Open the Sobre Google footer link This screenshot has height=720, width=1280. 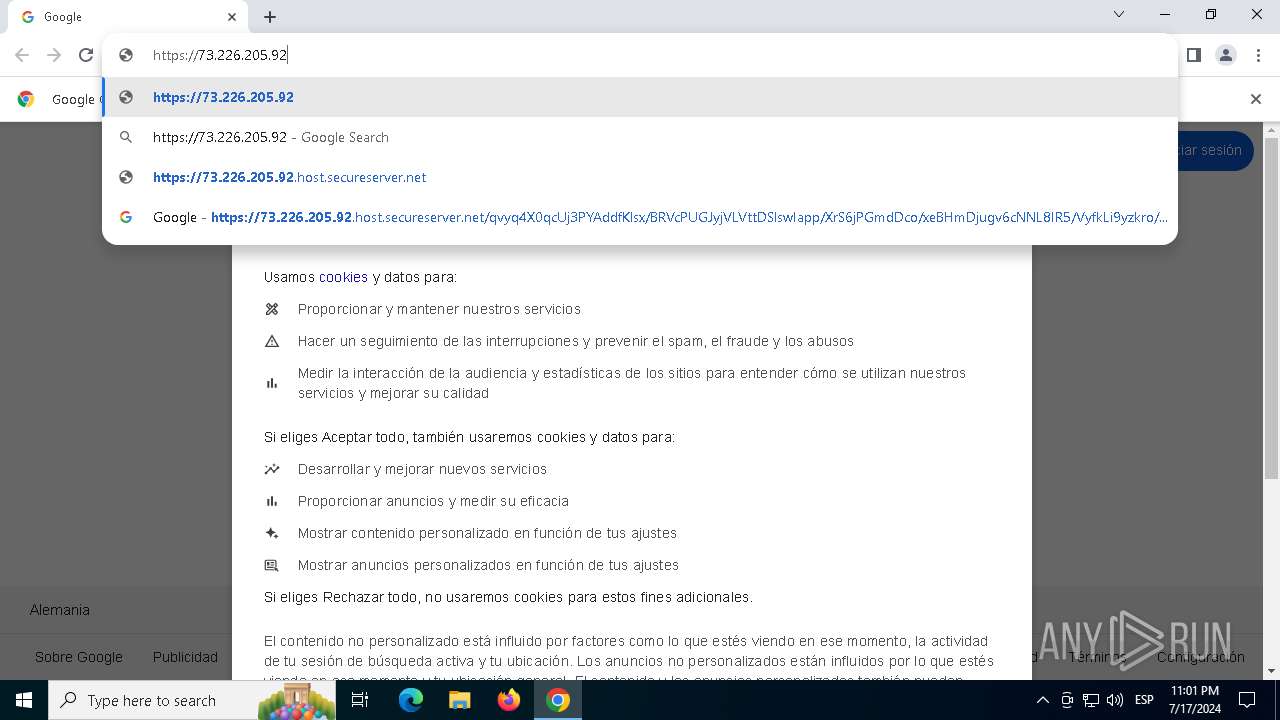[79, 657]
